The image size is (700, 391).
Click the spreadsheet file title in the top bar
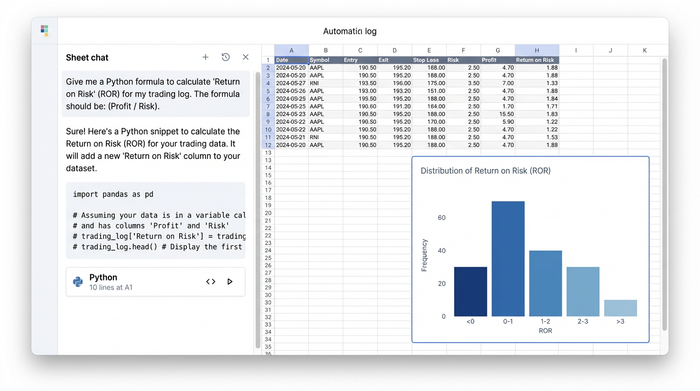(x=350, y=31)
